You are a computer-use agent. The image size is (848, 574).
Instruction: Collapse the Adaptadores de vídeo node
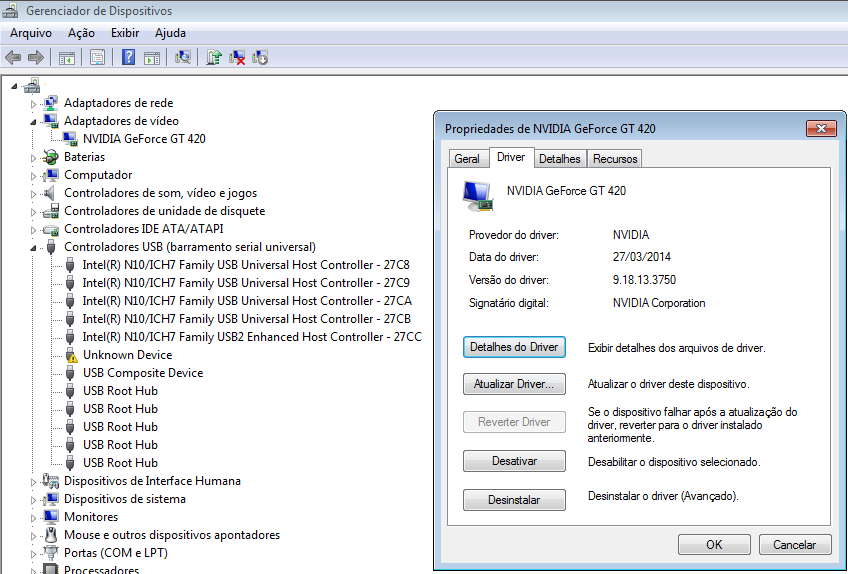click(x=34, y=122)
